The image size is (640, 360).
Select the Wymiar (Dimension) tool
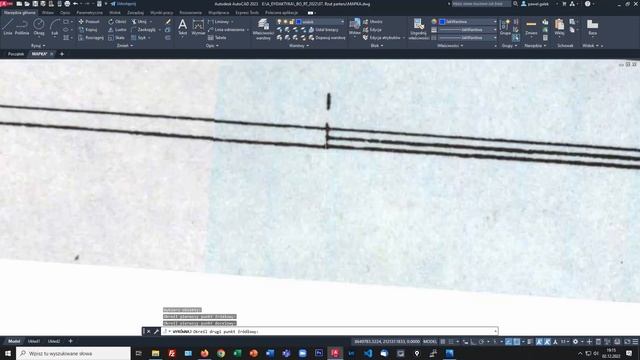[x=198, y=27]
